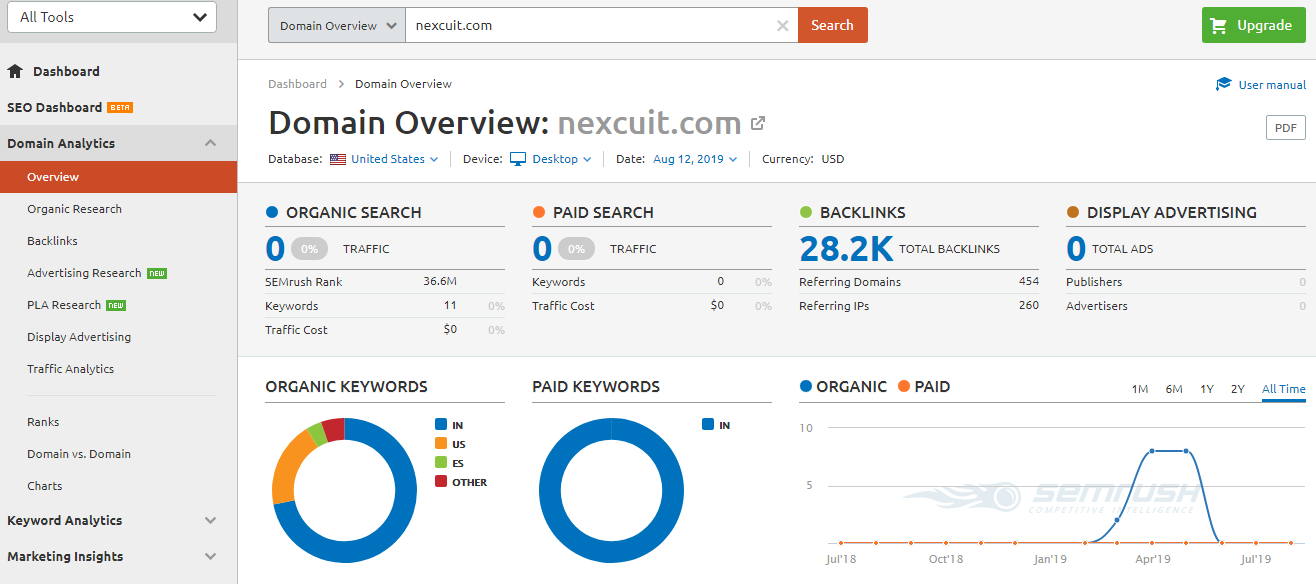Open Organic Research in sidebar
This screenshot has width=1316, height=584.
[74, 209]
